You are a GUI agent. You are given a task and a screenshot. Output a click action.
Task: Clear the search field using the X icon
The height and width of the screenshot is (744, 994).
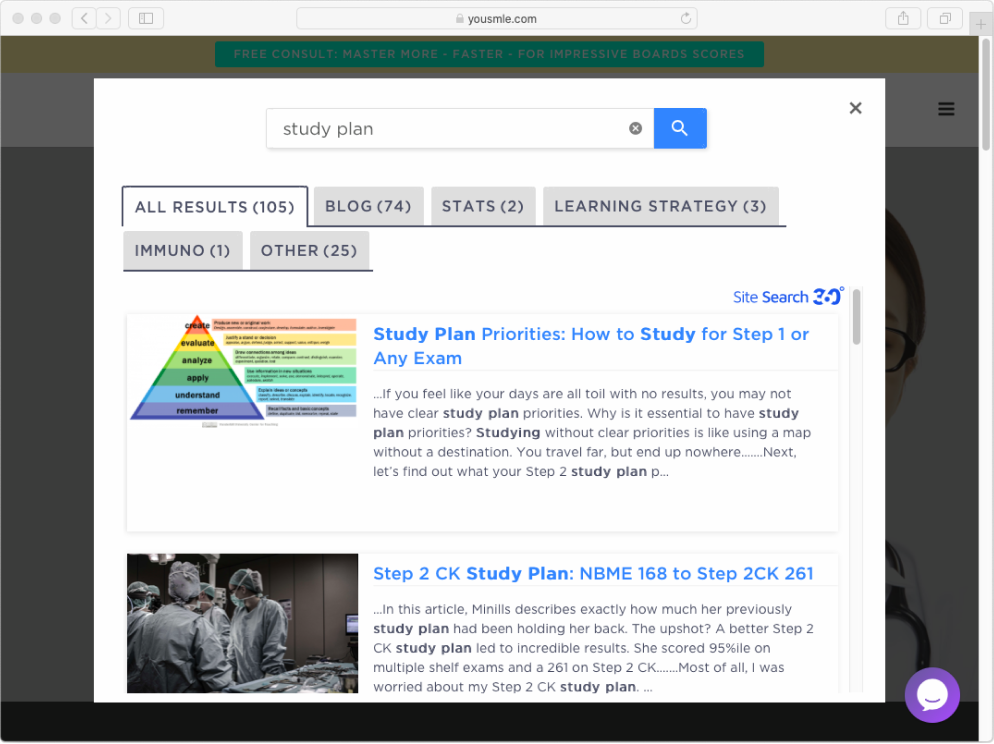pos(635,127)
